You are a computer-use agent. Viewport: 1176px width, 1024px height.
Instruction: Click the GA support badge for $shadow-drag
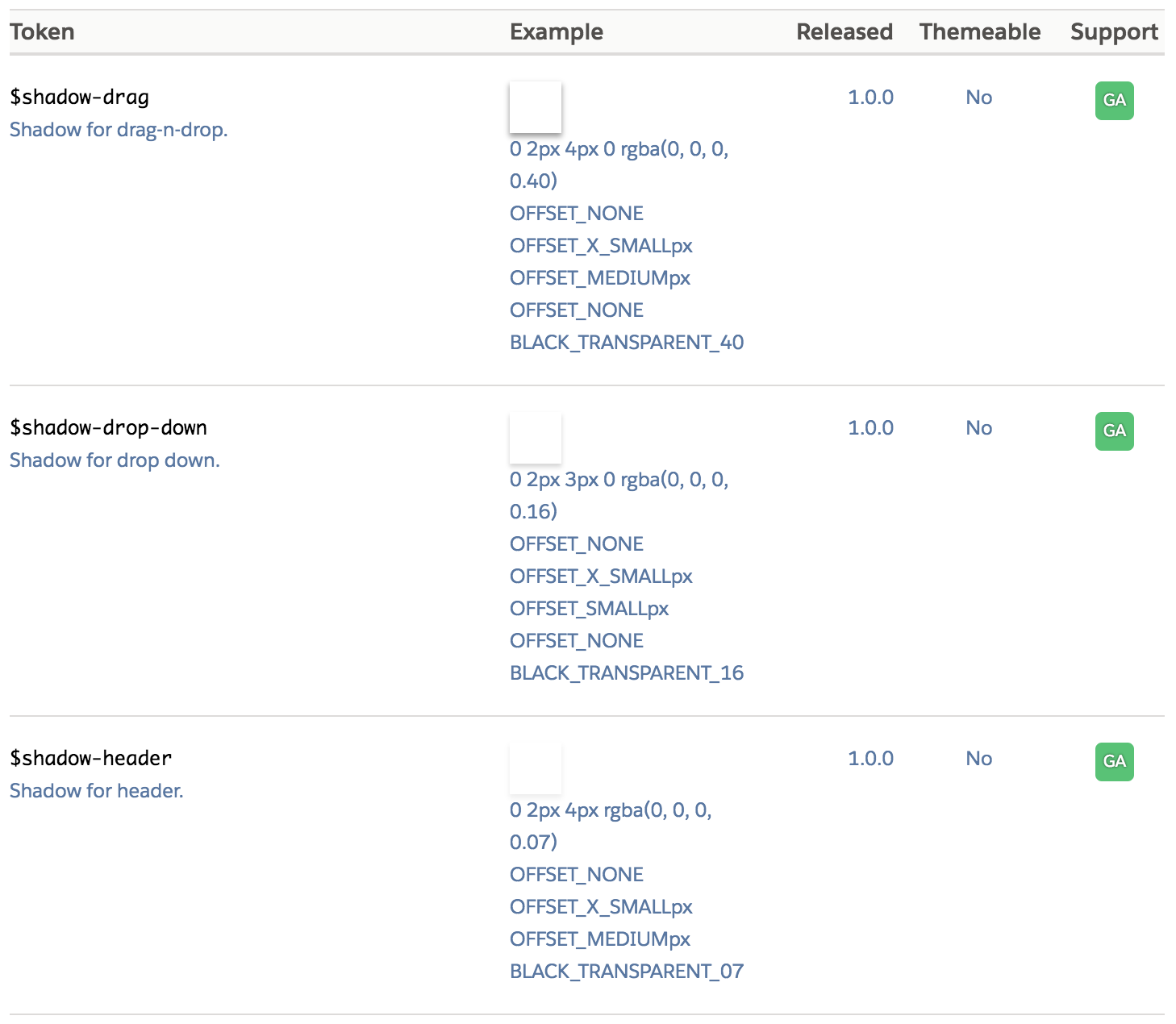pyautogui.click(x=1114, y=100)
